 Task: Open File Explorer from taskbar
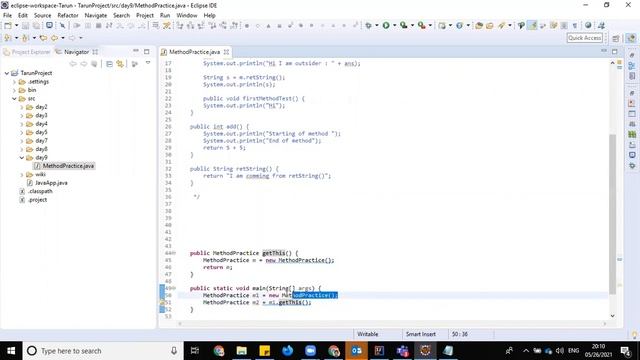coord(242,351)
